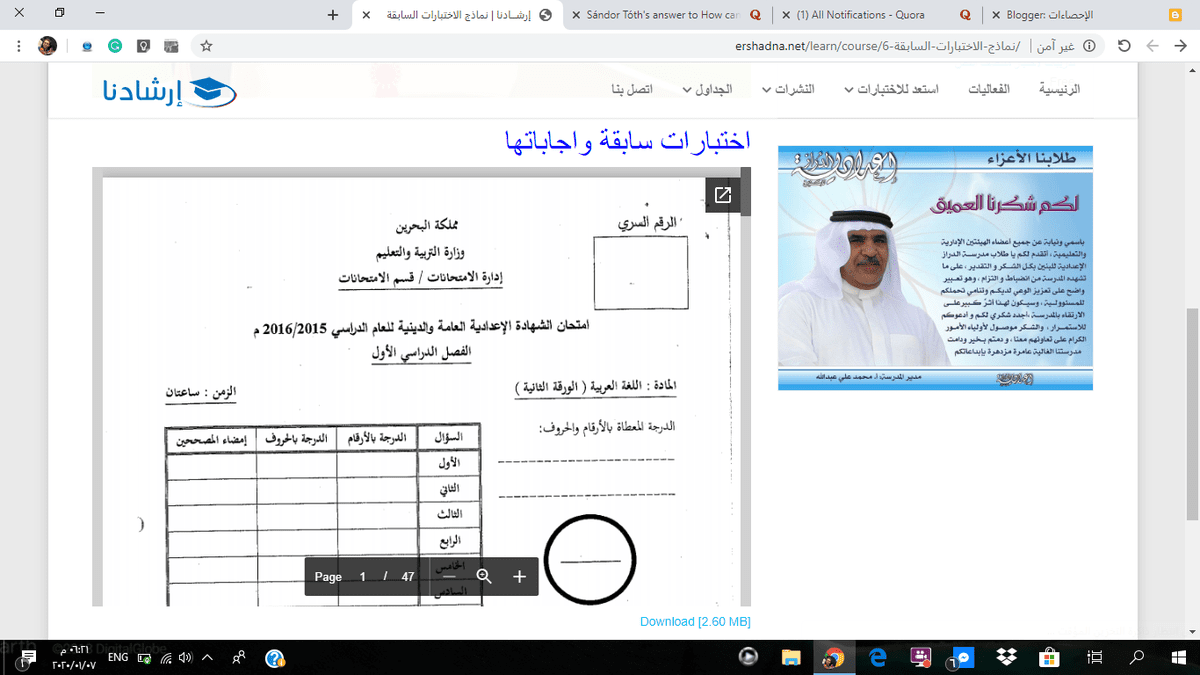Click the Grammarly extension icon

point(115,46)
